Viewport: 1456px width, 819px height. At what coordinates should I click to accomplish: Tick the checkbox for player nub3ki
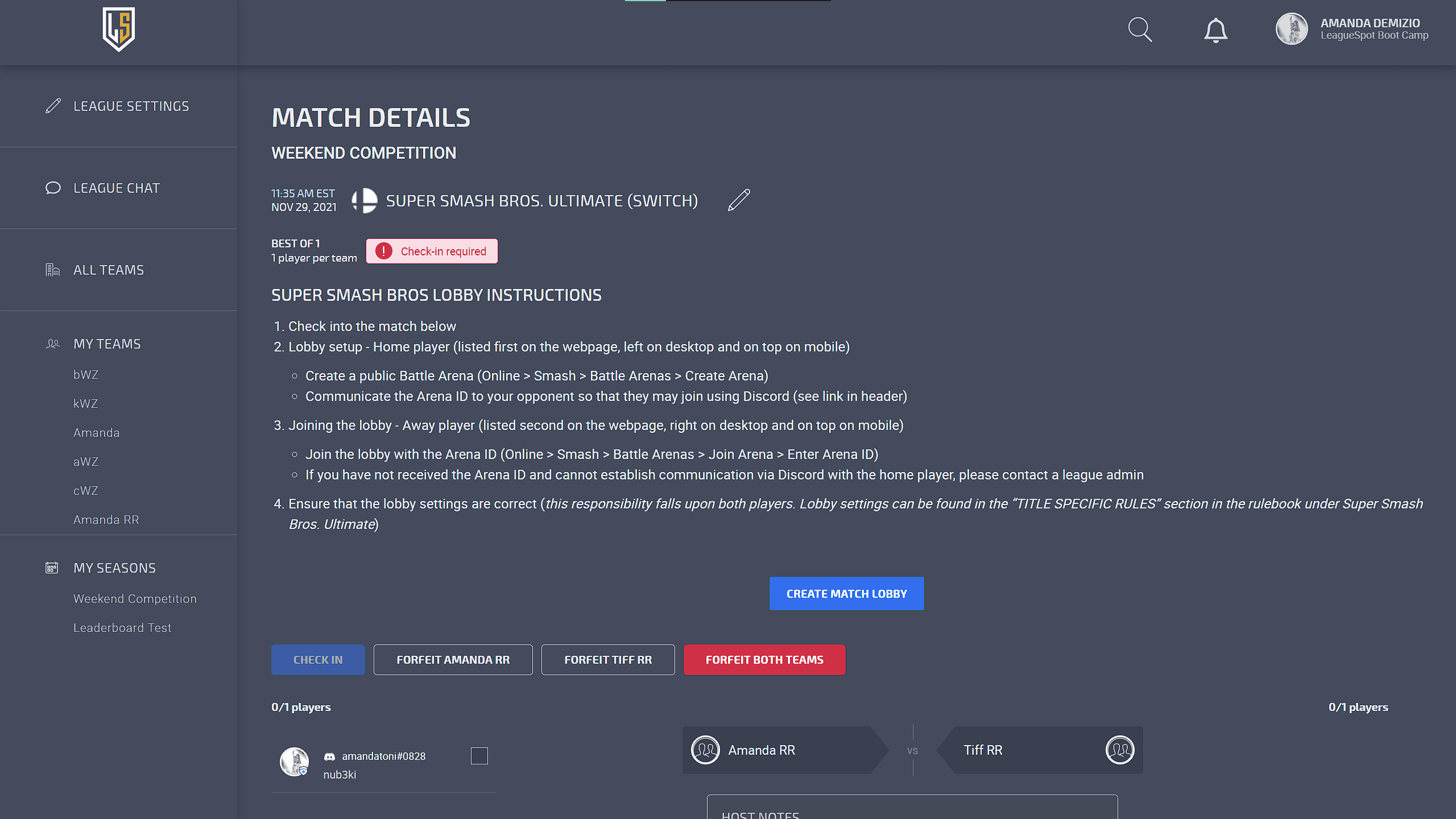tap(479, 756)
